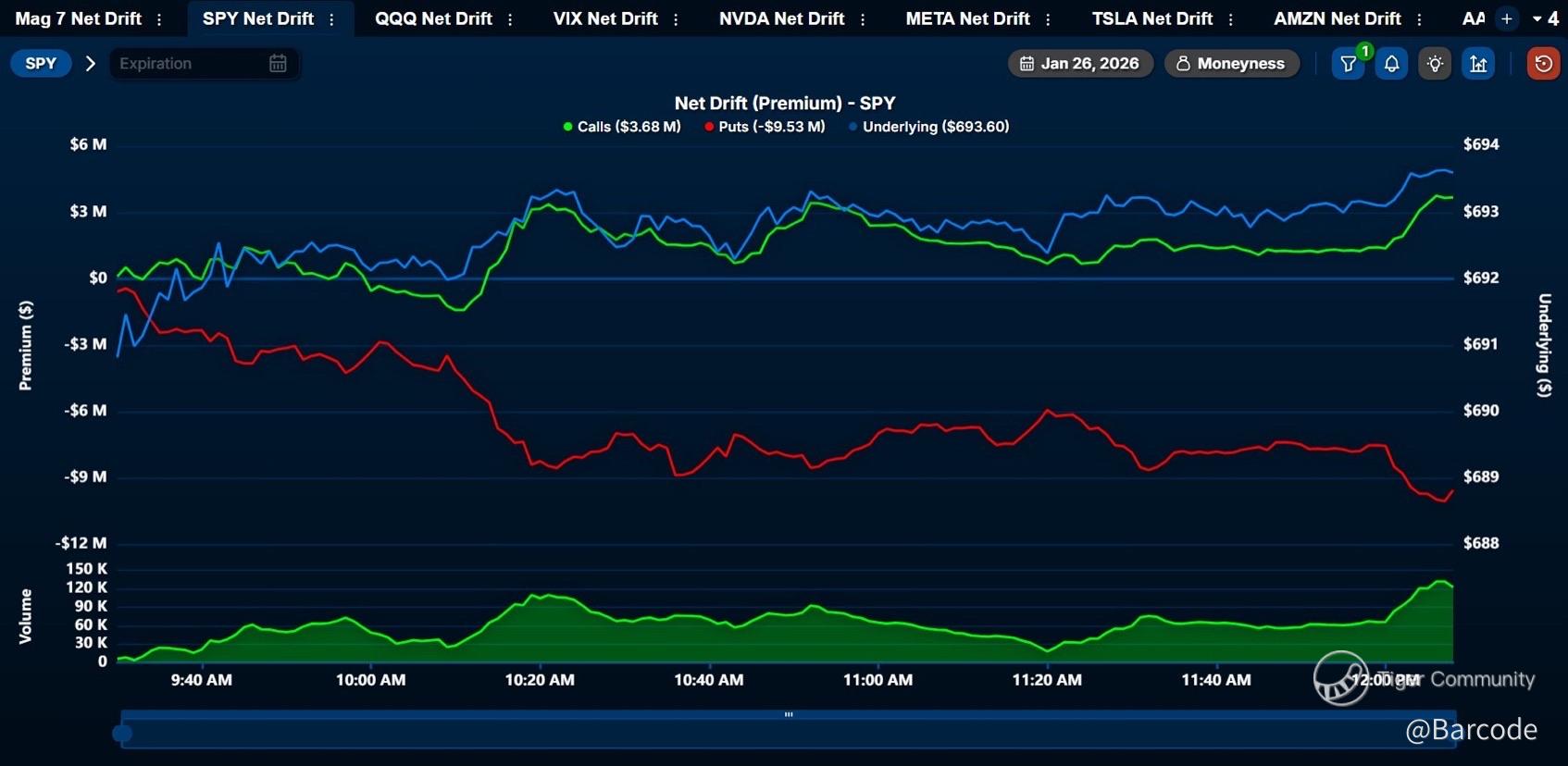1568x766 pixels.
Task: Click the time range navigator bar
Action: [788, 730]
